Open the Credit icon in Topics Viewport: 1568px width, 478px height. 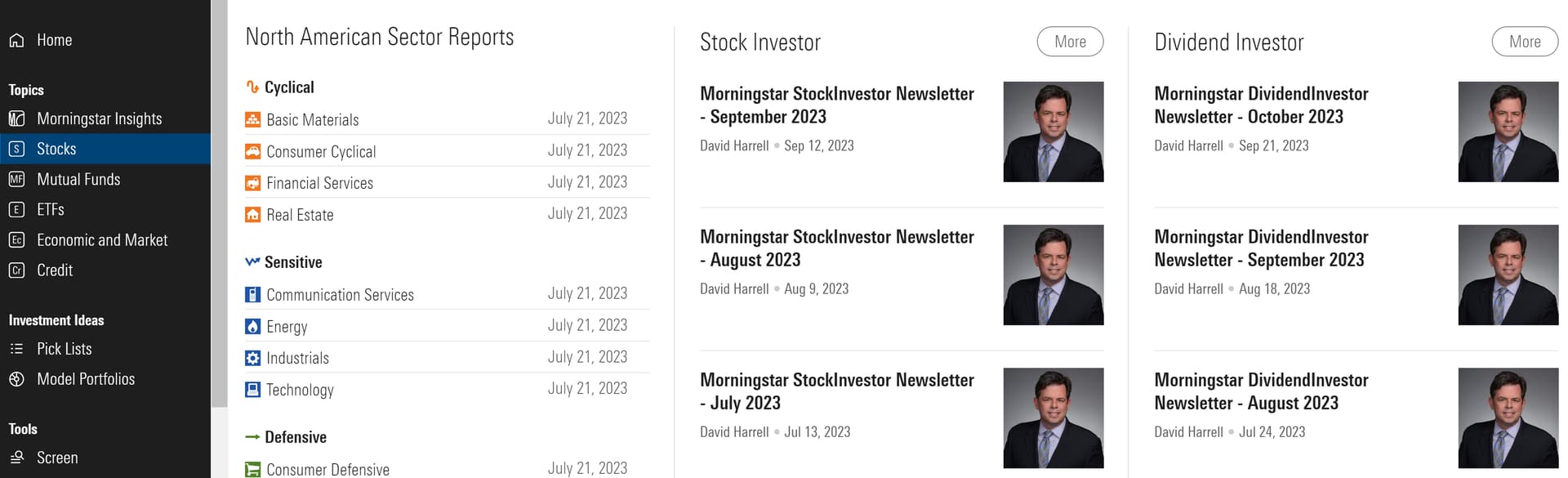tap(16, 270)
